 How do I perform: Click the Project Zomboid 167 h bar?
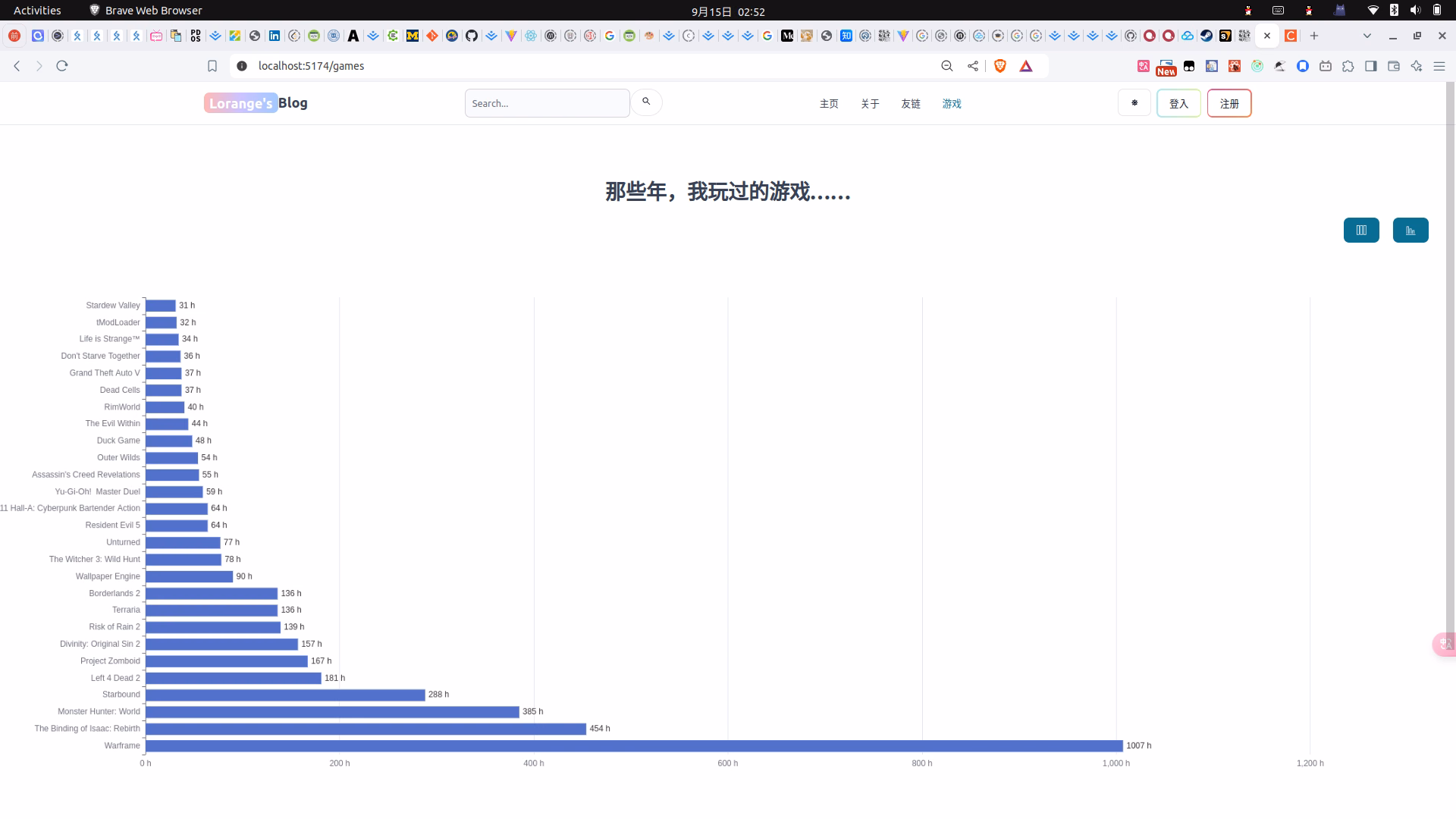tap(227, 661)
